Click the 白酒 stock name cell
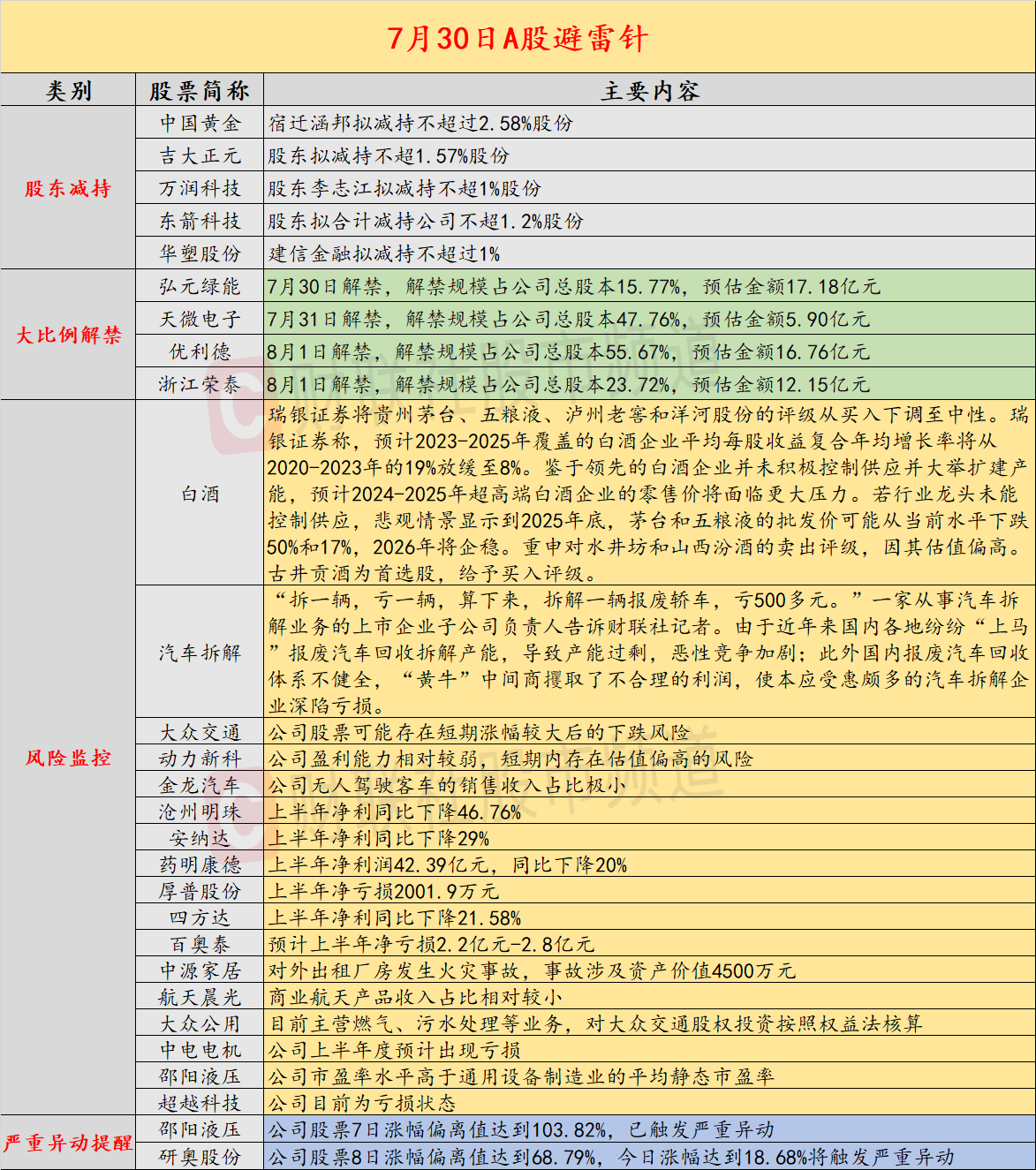 [x=200, y=494]
